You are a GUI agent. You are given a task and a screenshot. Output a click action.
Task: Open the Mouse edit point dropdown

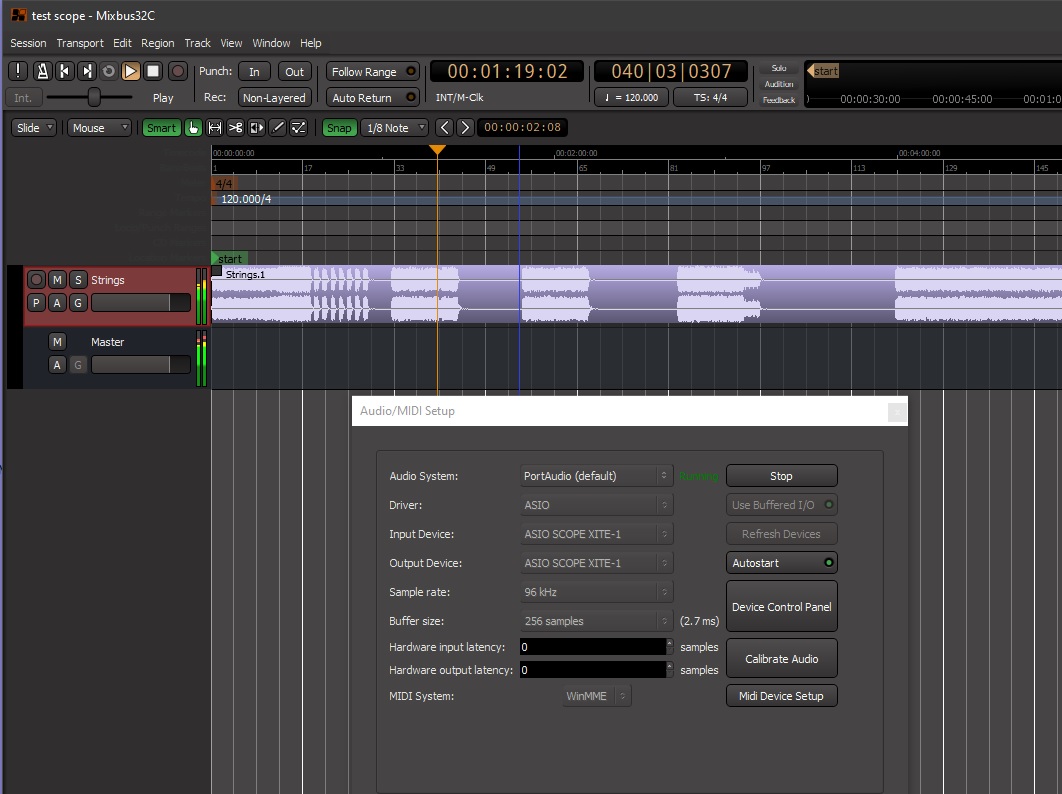(x=98, y=128)
